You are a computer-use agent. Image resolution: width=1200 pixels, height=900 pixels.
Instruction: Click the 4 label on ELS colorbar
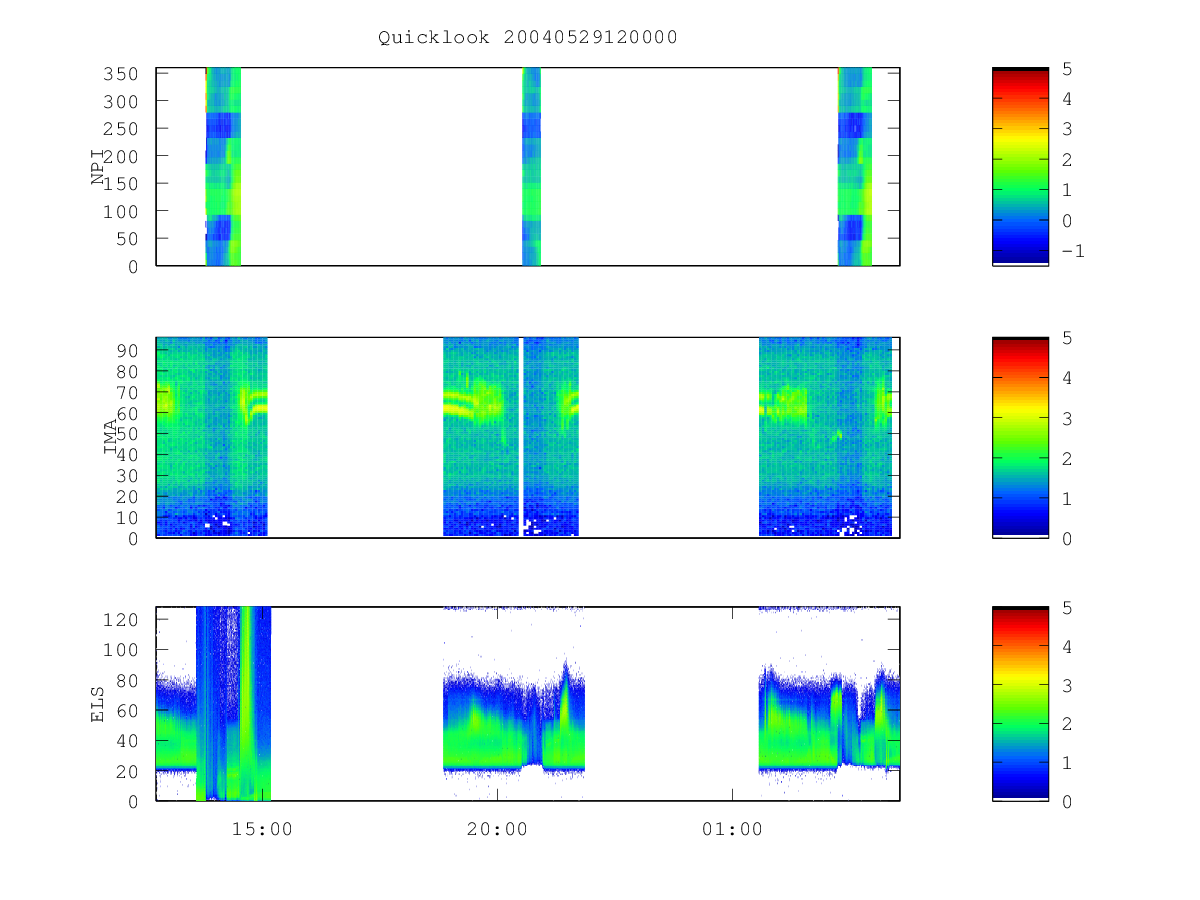1066,646
